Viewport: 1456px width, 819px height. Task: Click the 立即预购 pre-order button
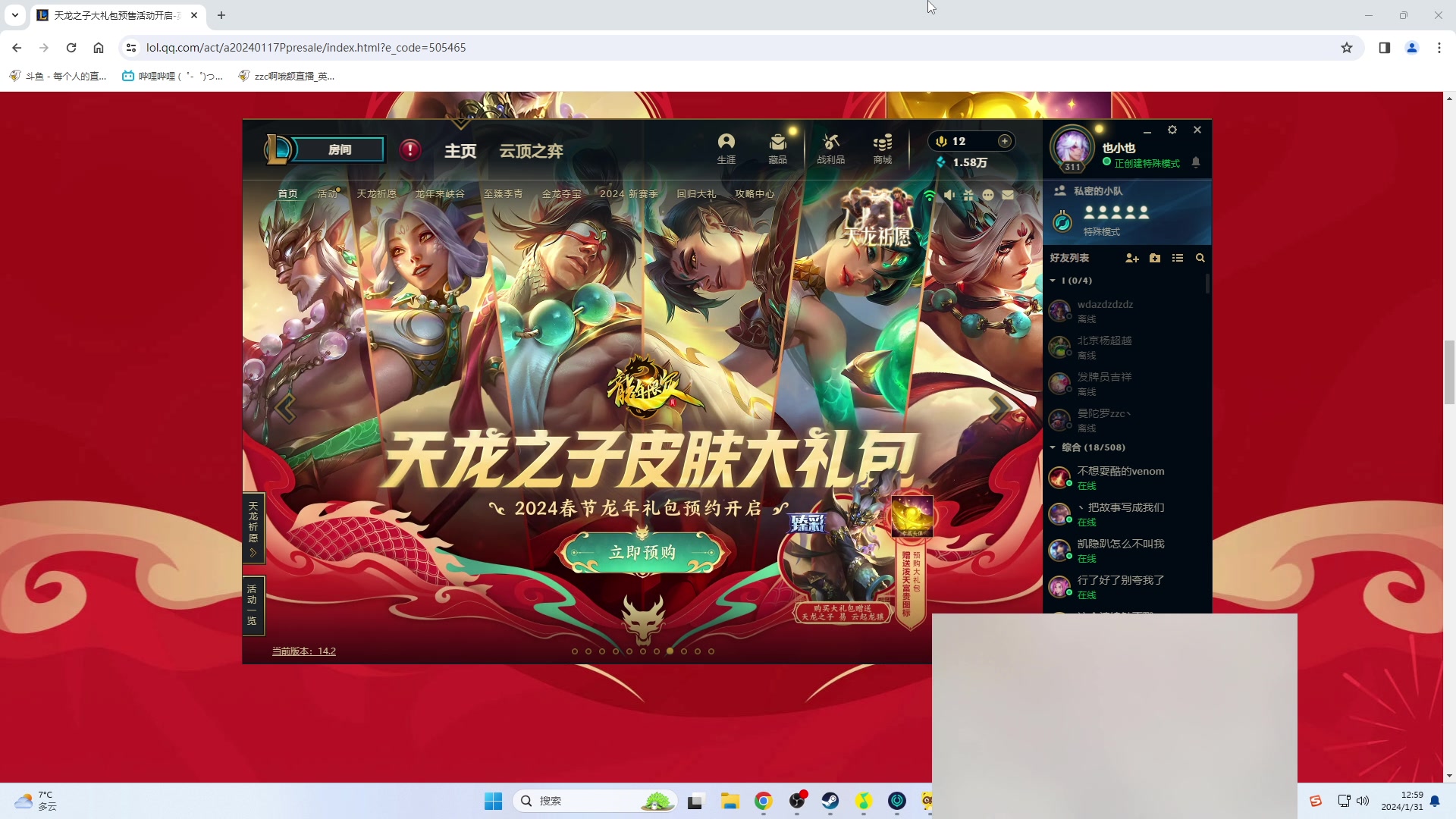(x=642, y=553)
